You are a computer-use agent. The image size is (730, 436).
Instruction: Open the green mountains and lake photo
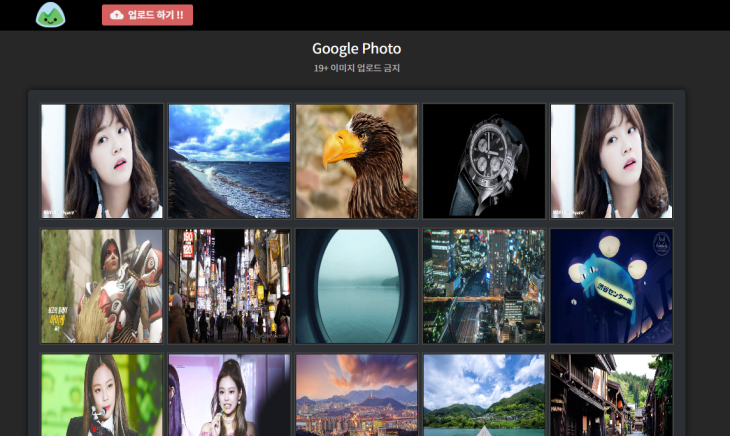point(484,395)
